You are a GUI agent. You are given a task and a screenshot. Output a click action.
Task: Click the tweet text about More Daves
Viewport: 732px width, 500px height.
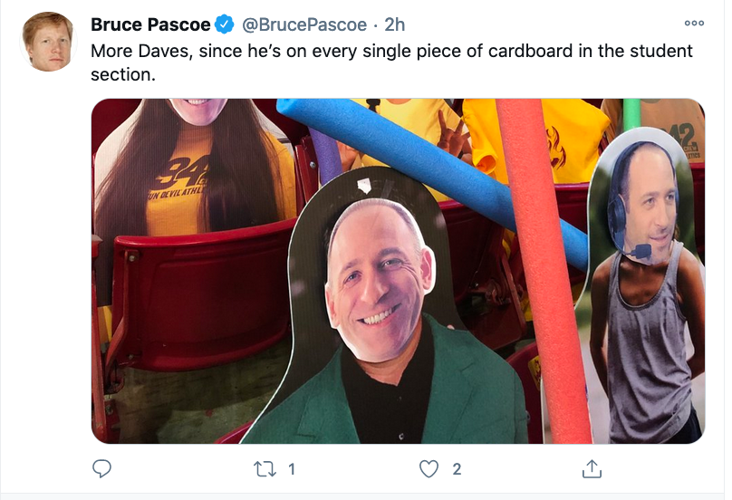391,63
